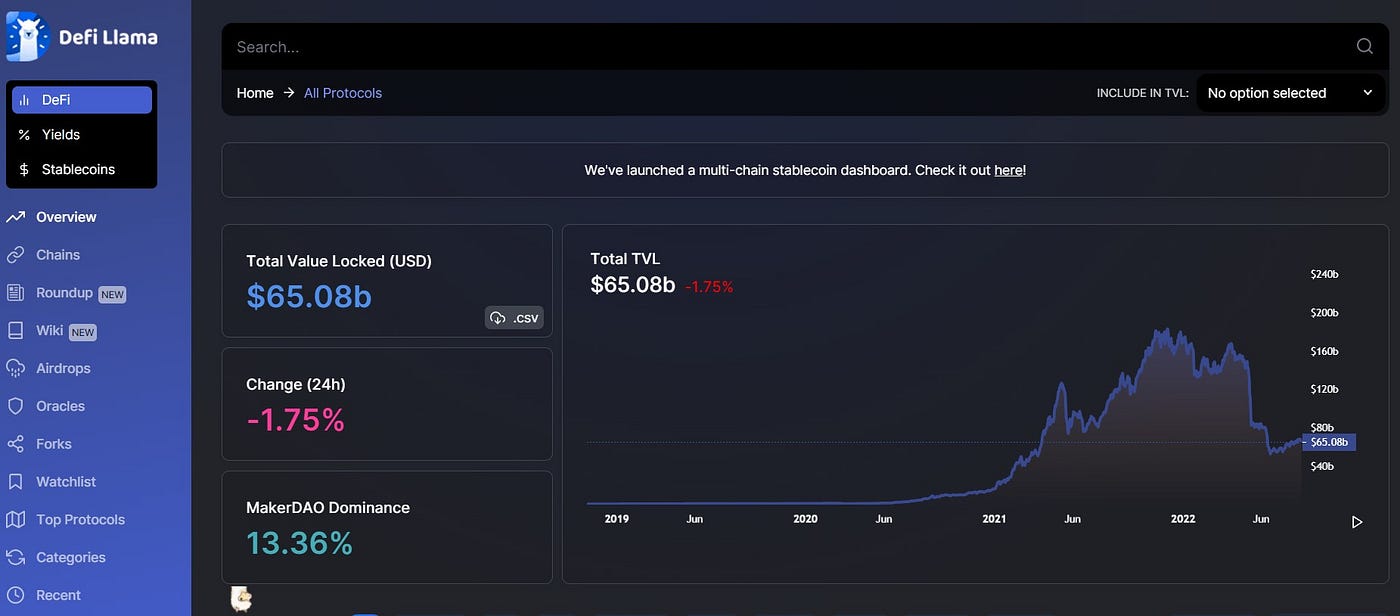Click the Airdrops cloud icon
1400x616 pixels.
(x=15, y=368)
